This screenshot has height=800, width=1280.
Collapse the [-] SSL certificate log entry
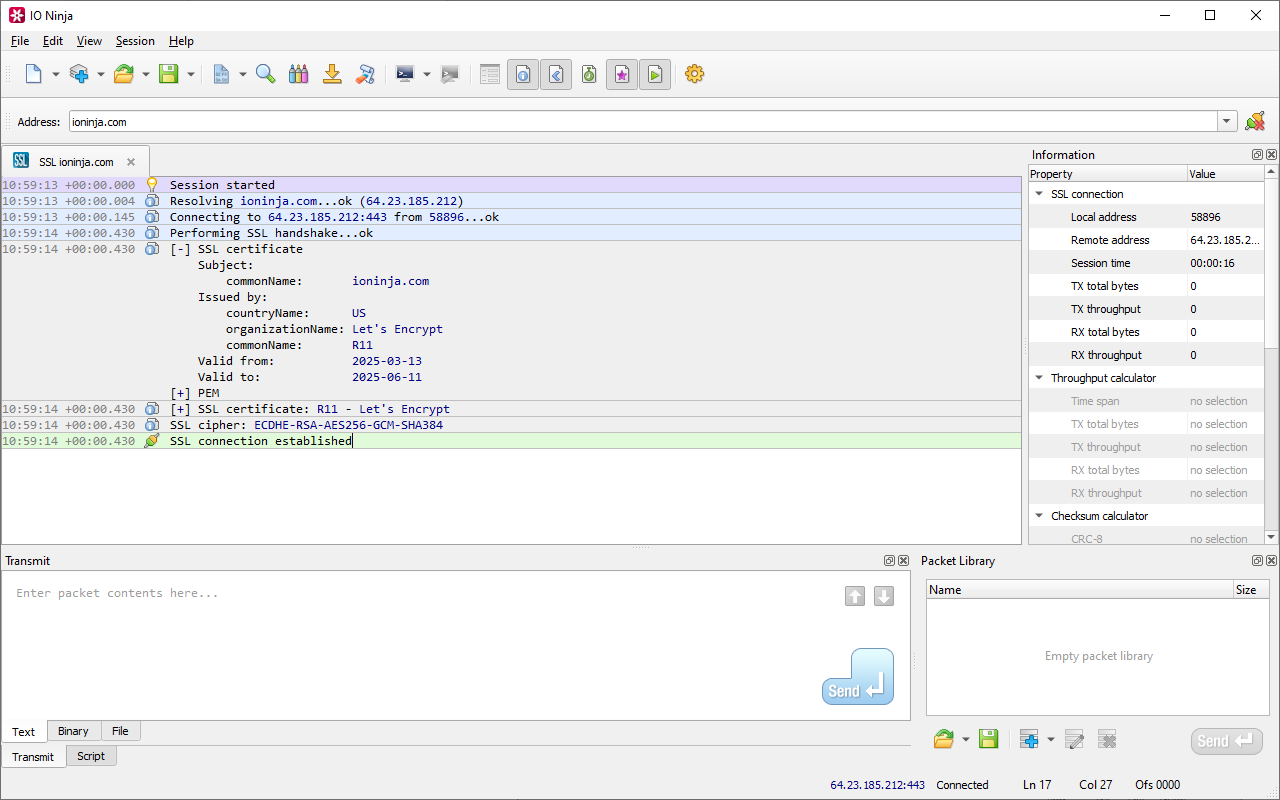point(180,249)
